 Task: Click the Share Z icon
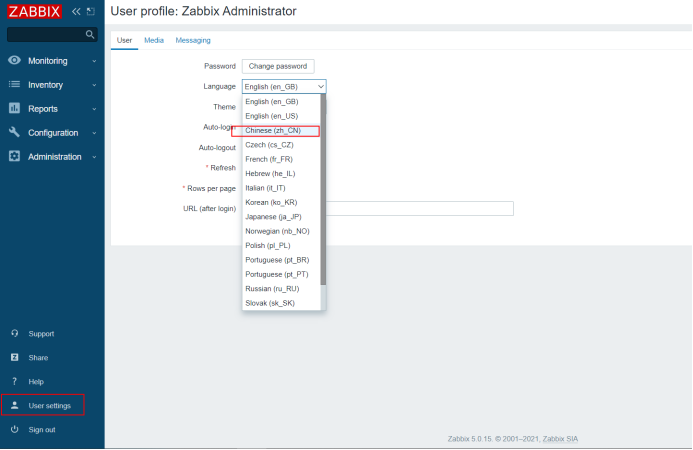tap(15, 357)
